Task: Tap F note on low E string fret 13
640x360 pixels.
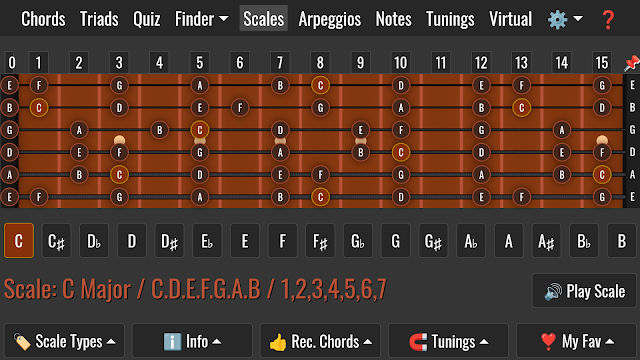Action: click(522, 197)
